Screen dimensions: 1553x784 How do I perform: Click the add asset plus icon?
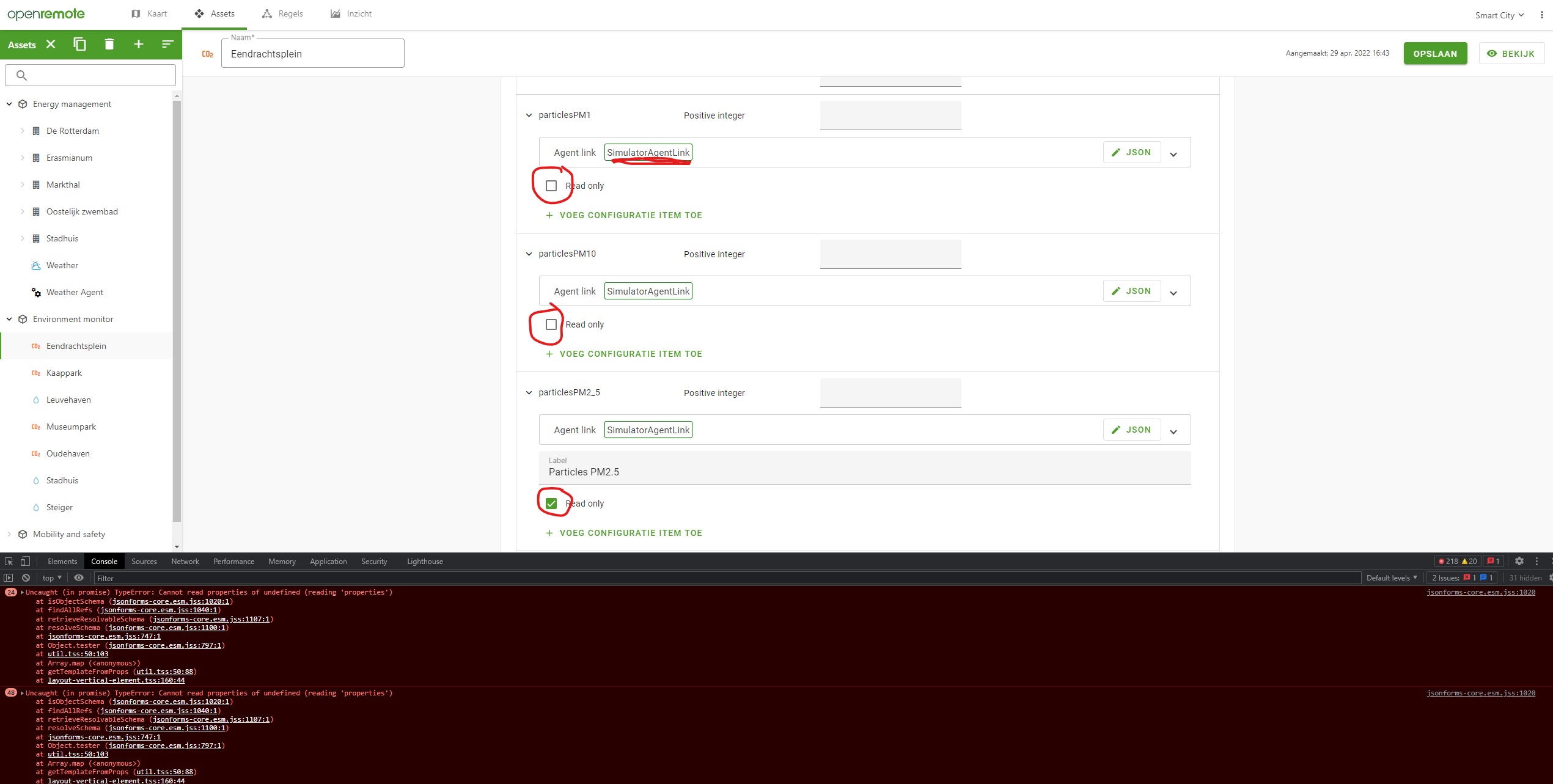139,44
